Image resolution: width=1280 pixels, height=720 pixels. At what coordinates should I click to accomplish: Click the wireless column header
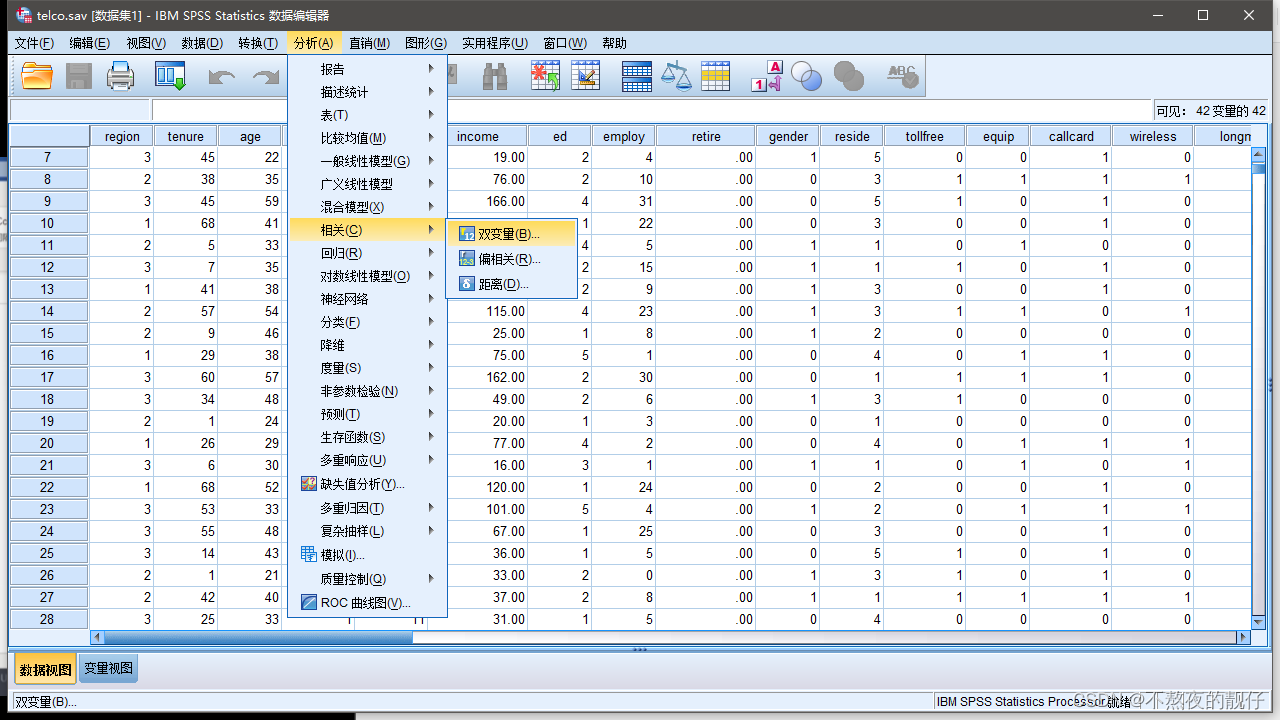pyautogui.click(x=1153, y=137)
